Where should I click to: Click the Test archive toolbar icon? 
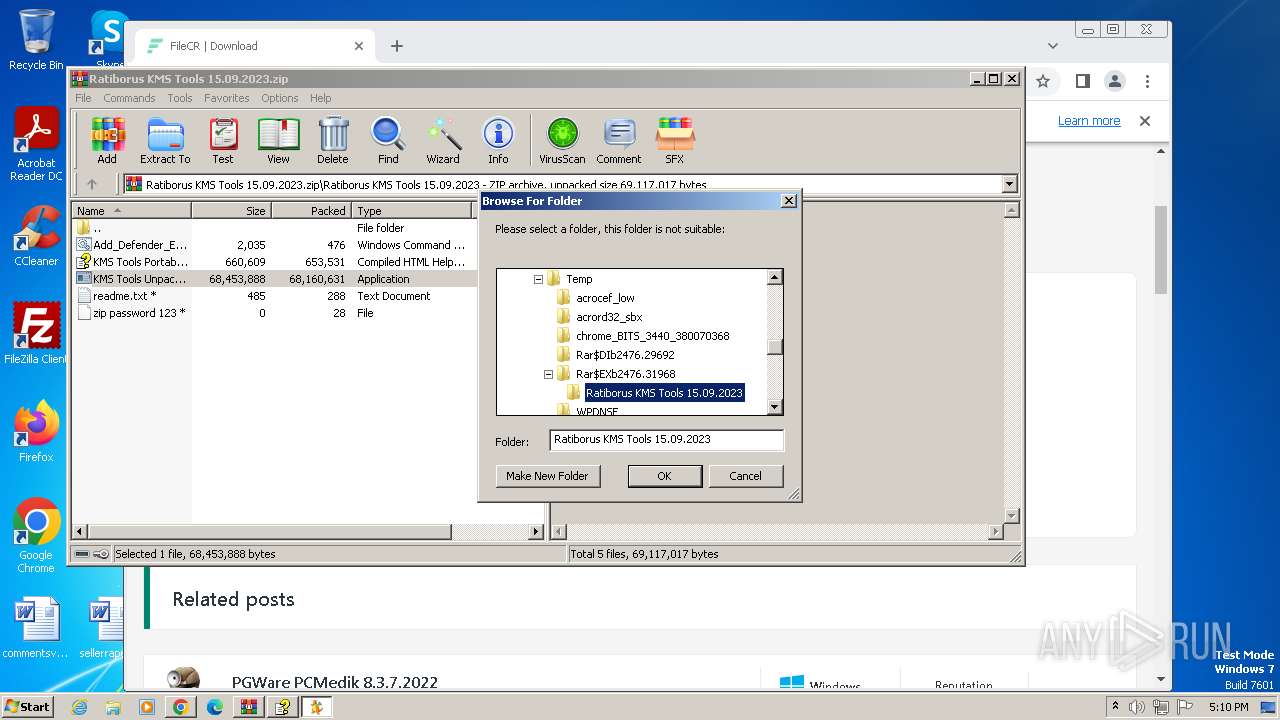click(x=223, y=141)
